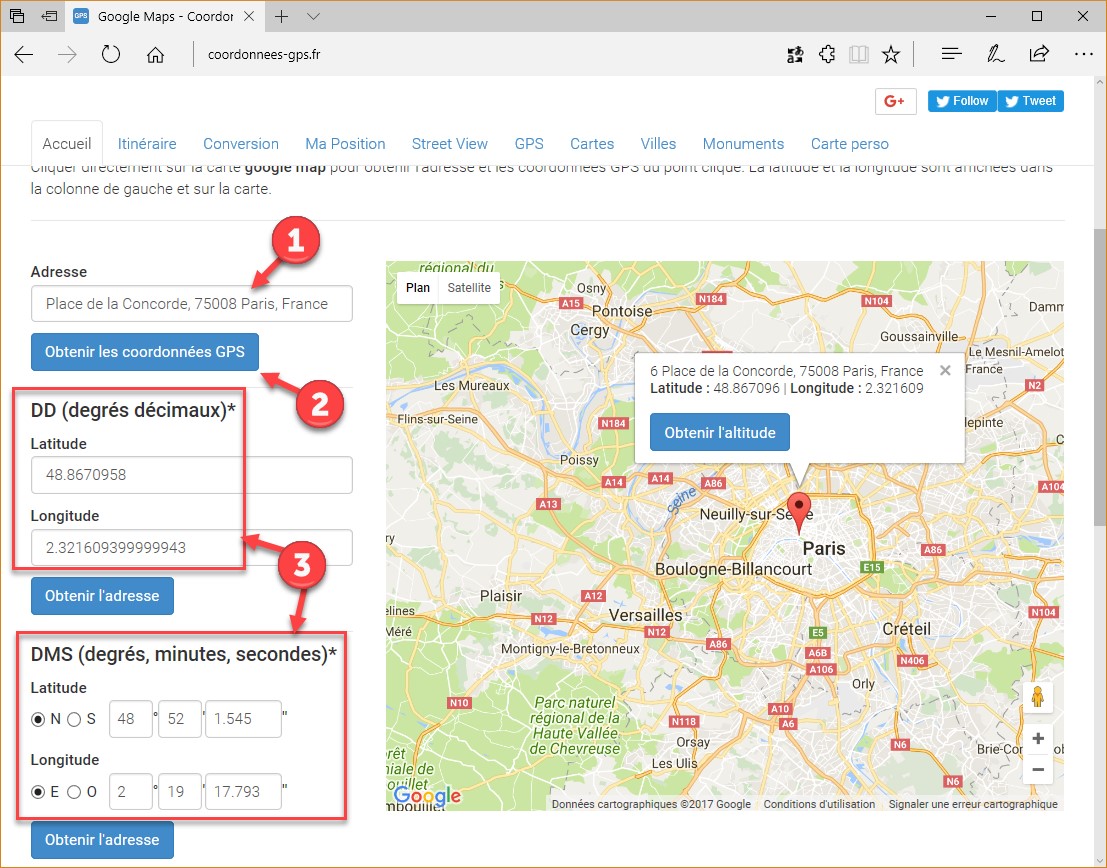Screen dimensions: 1107x868
Task: Open the Edge Hub icon
Action: click(x=952, y=55)
